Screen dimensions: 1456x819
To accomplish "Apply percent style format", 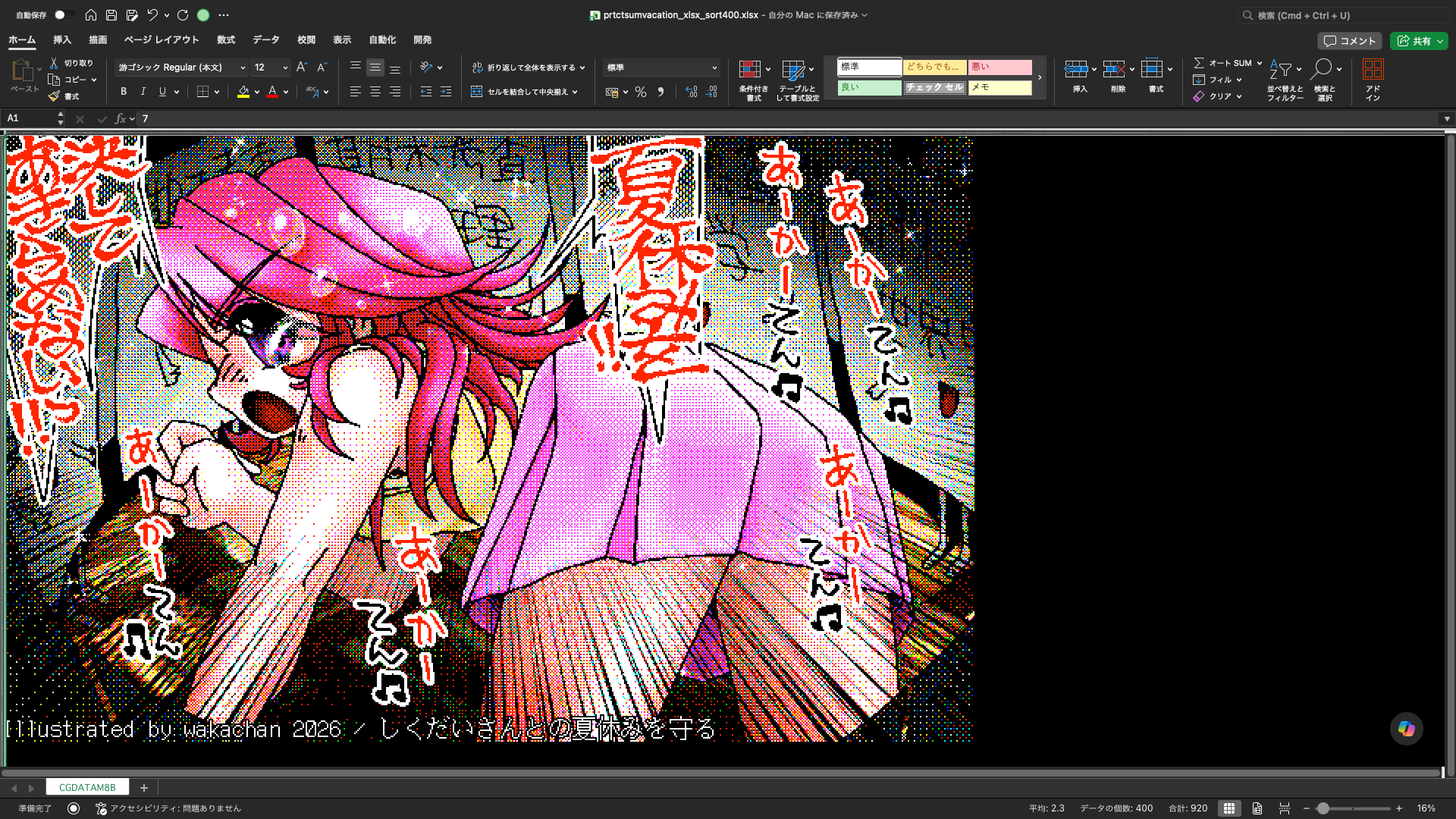I will pos(641,92).
